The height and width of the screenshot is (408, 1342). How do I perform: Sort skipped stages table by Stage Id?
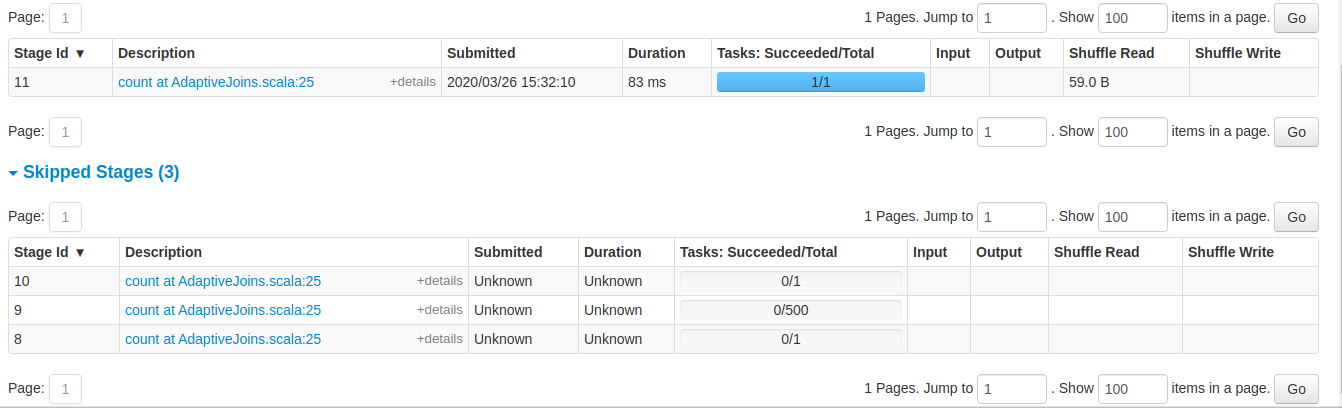(x=49, y=252)
